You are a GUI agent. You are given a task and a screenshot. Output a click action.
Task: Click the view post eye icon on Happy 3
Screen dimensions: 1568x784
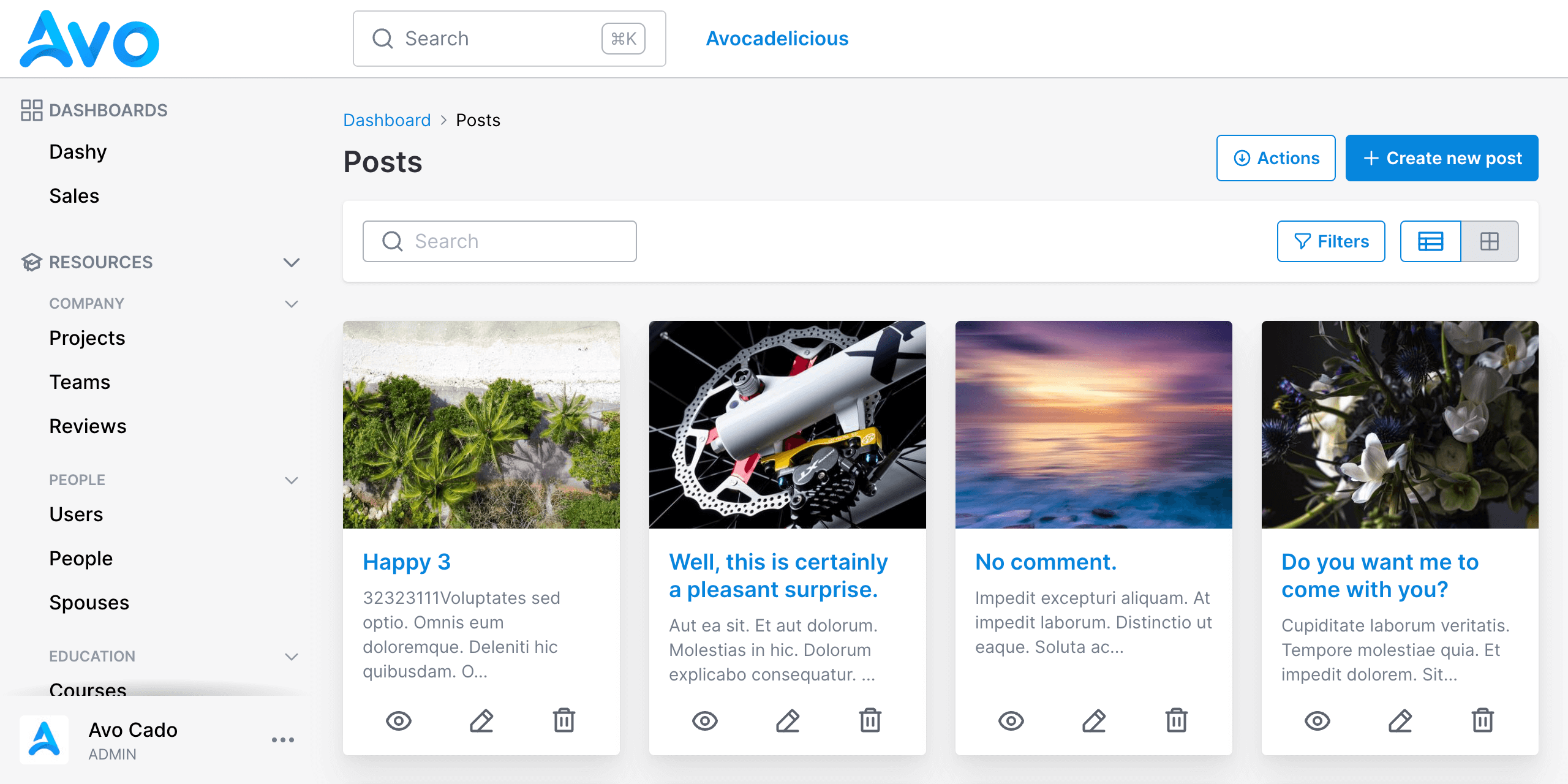point(399,720)
